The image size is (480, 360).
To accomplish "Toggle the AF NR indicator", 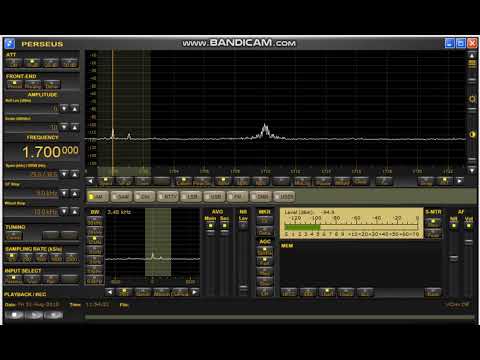I will [x=454, y=226].
